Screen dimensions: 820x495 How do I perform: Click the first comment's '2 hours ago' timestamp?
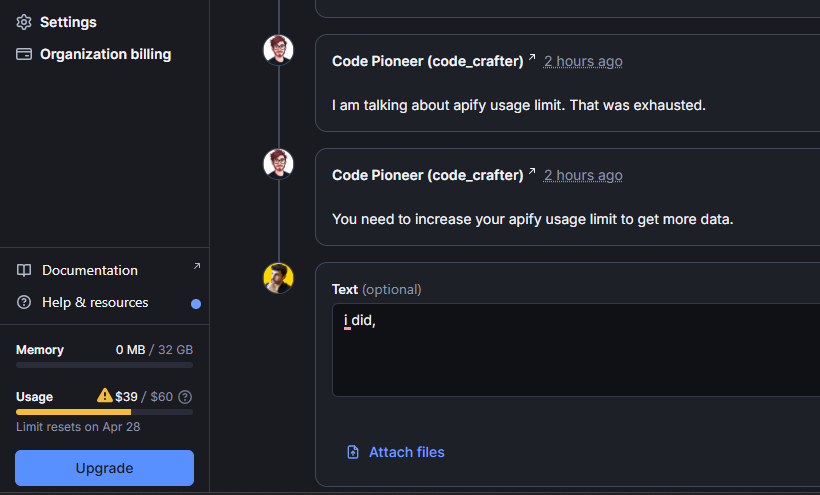pyautogui.click(x=583, y=62)
